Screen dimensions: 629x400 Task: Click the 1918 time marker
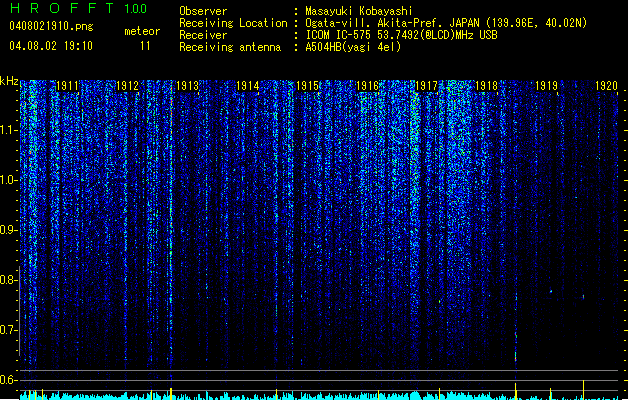click(486, 86)
